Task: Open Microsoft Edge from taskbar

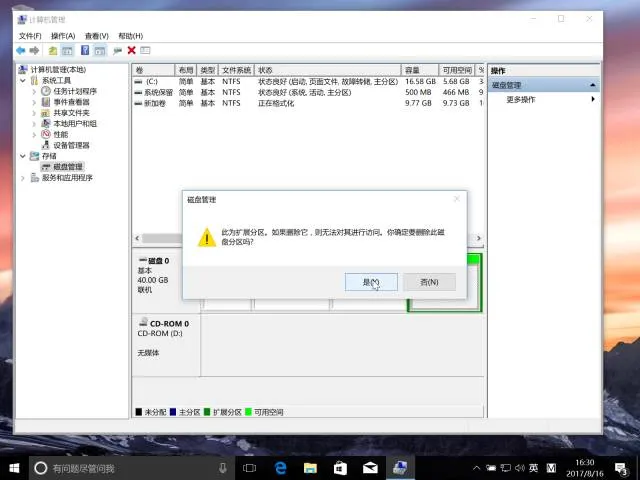Action: [280, 468]
